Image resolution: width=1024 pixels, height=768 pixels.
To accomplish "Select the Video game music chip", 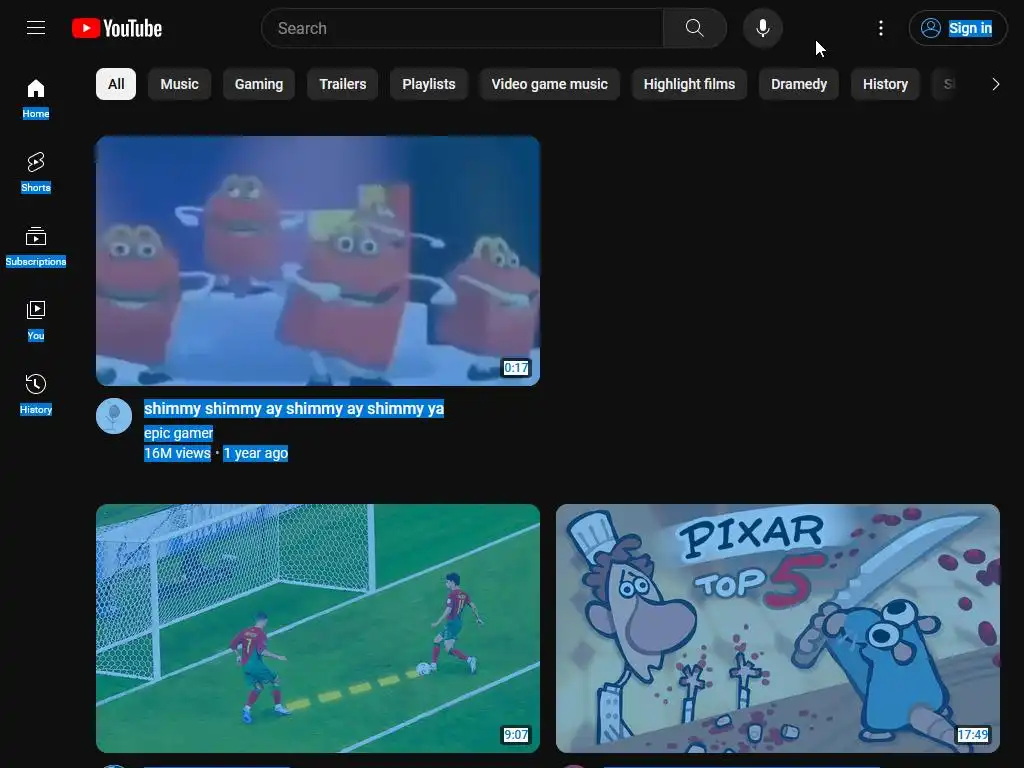I will pyautogui.click(x=550, y=84).
